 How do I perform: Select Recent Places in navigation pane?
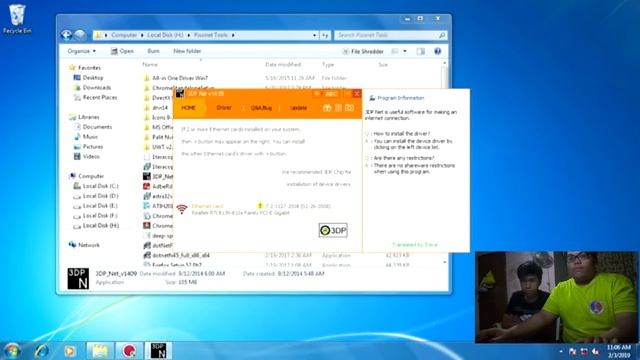click(100, 98)
